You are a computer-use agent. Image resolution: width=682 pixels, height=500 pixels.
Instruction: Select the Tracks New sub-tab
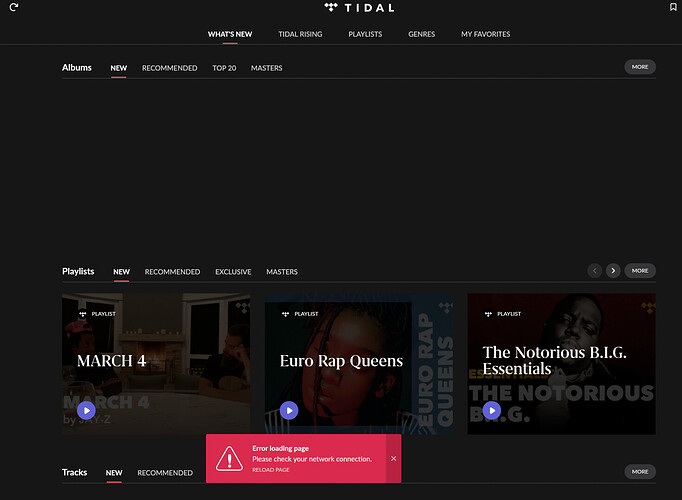point(114,473)
